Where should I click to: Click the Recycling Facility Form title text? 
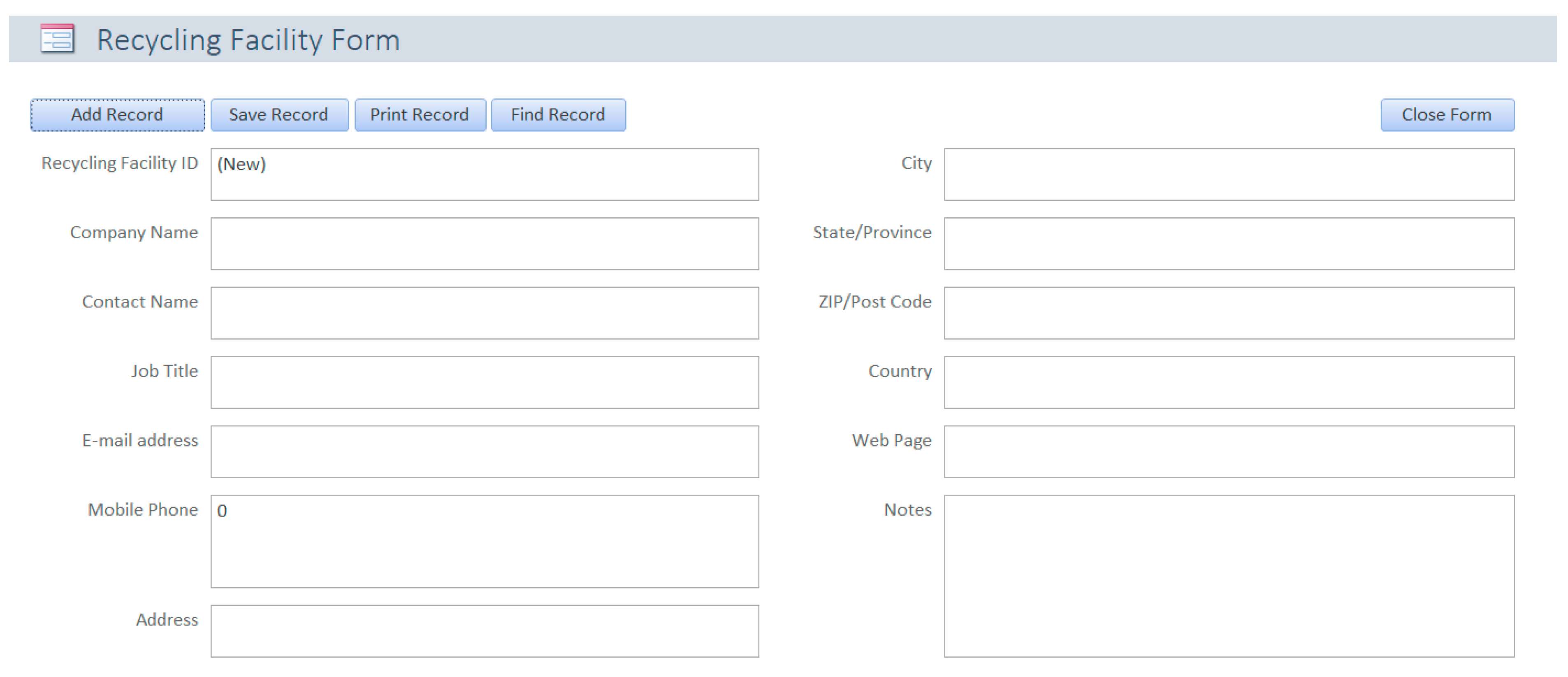click(x=248, y=40)
